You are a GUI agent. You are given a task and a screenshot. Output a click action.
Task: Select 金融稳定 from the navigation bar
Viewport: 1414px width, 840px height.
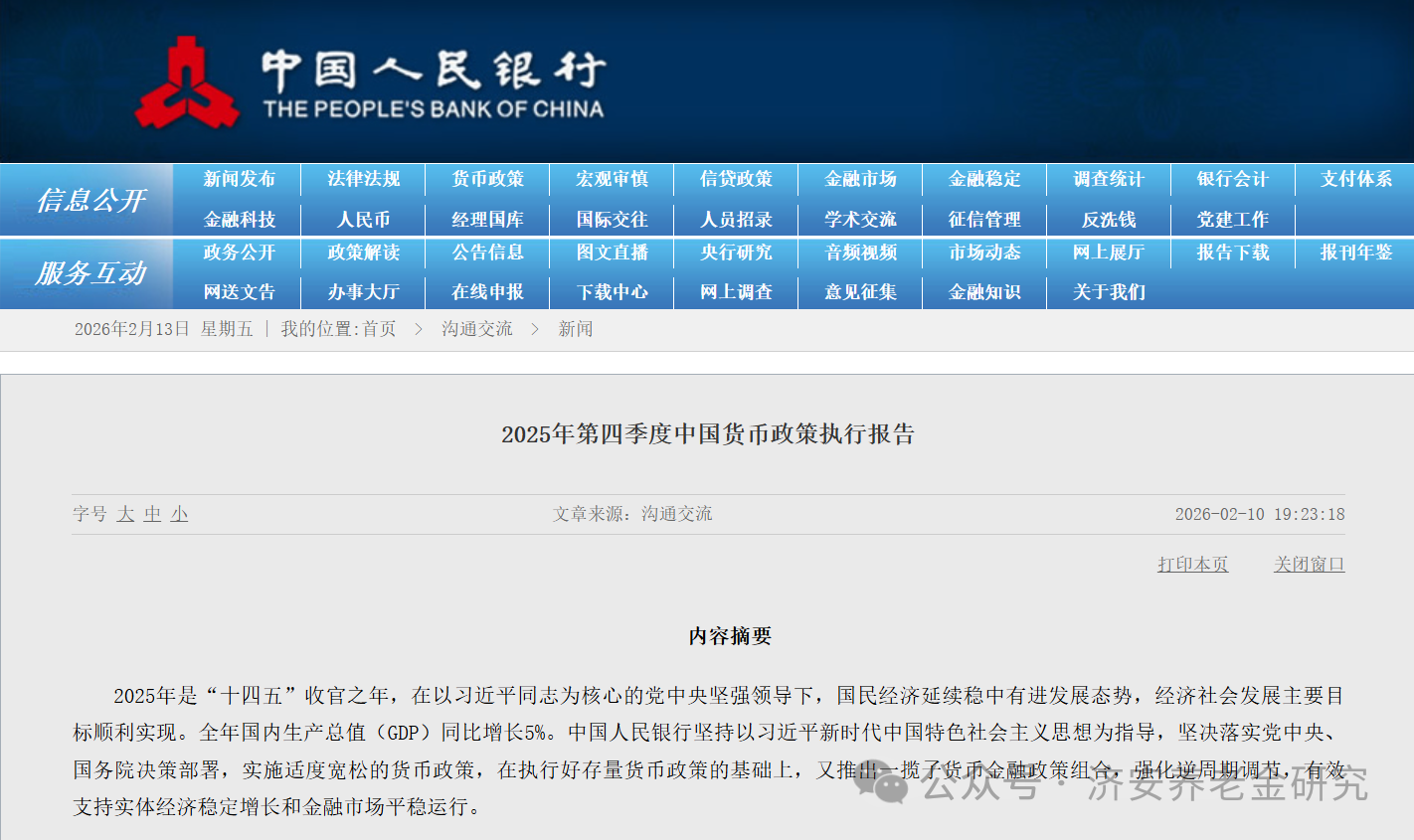pyautogui.click(x=984, y=179)
